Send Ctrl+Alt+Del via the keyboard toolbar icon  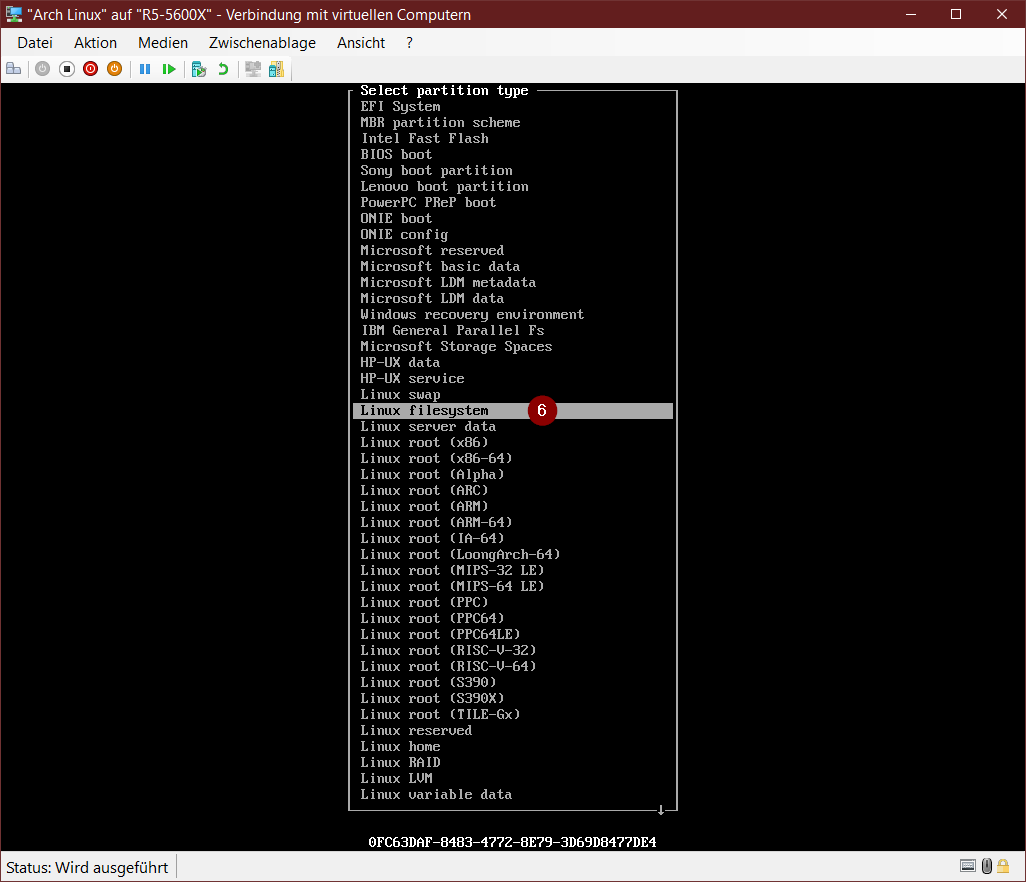[x=14, y=69]
